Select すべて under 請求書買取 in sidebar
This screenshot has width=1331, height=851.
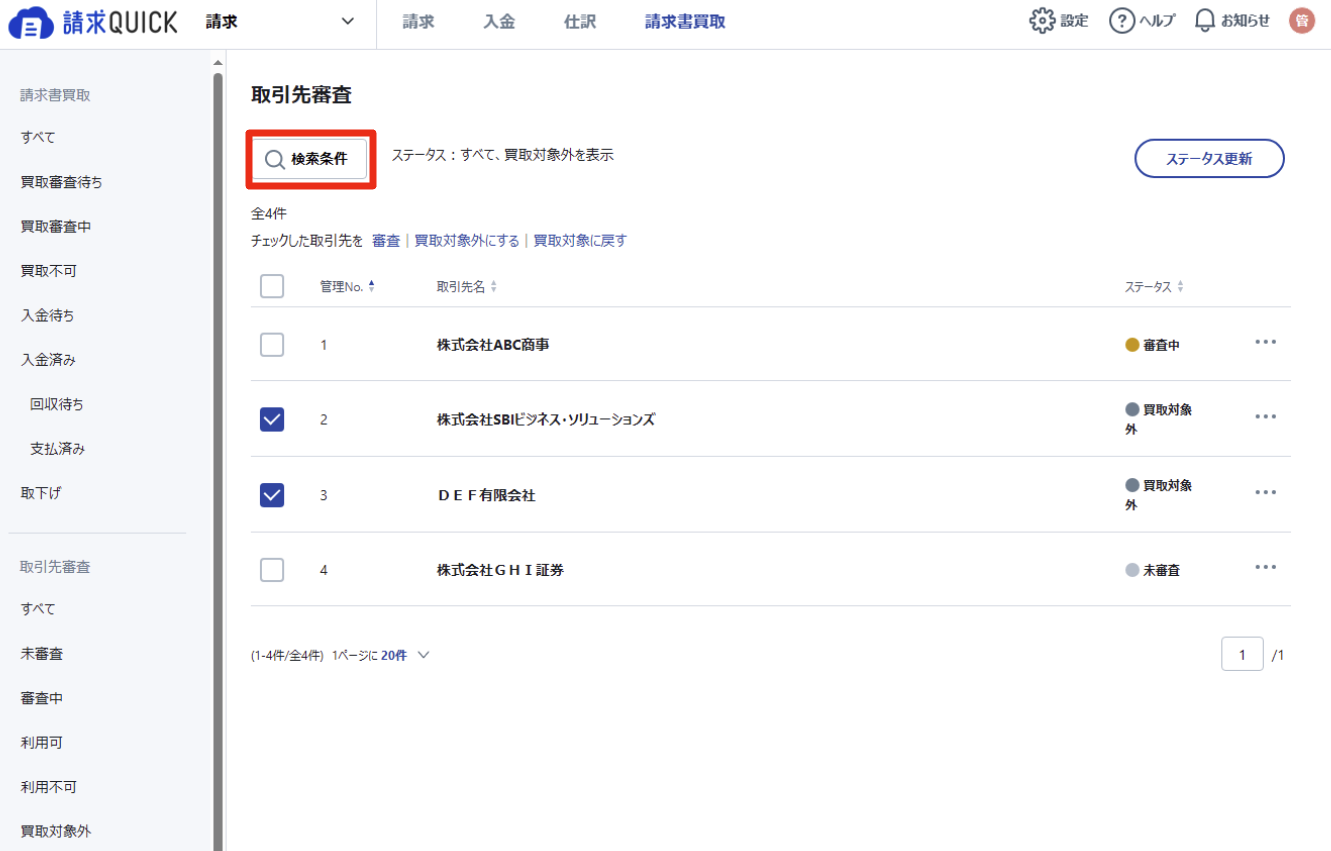pos(38,138)
